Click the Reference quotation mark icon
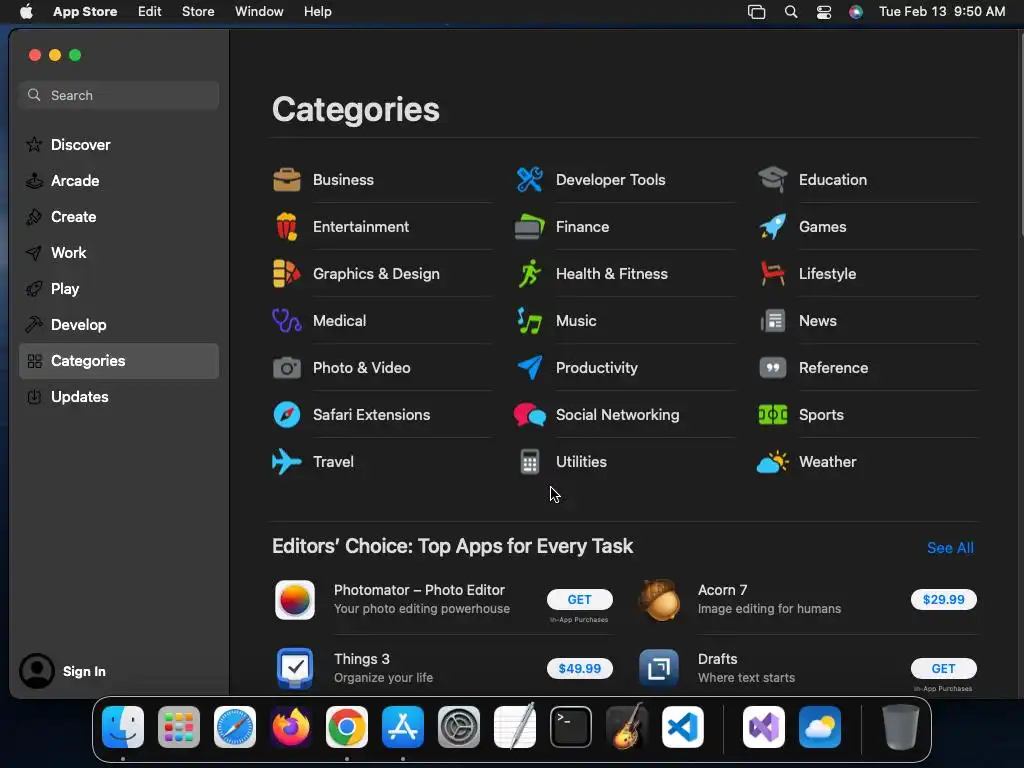 (x=773, y=368)
